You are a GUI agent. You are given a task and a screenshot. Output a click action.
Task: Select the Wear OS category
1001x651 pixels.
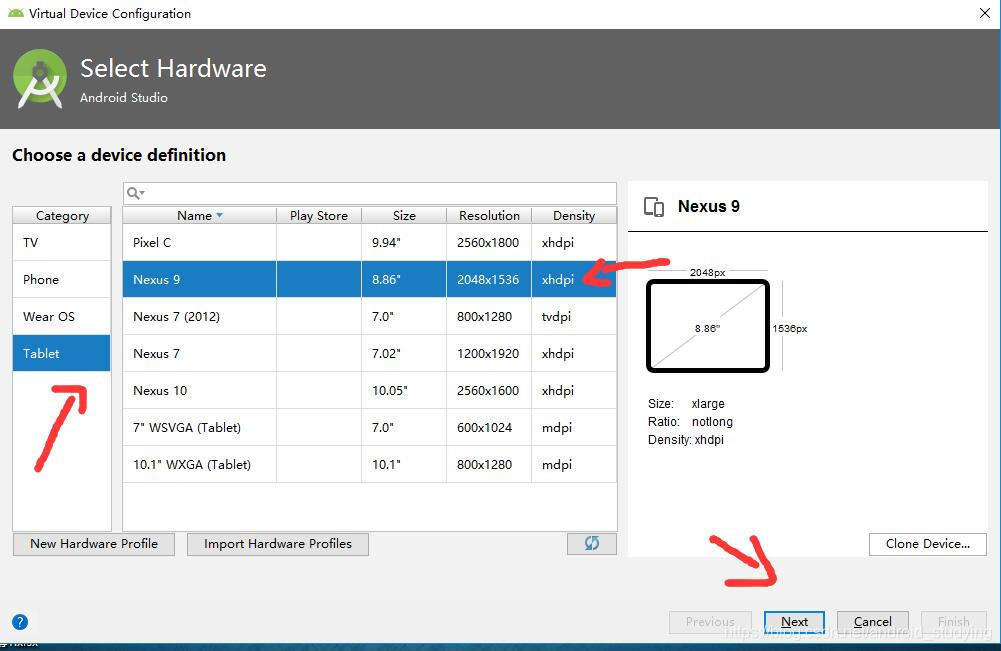pos(62,317)
